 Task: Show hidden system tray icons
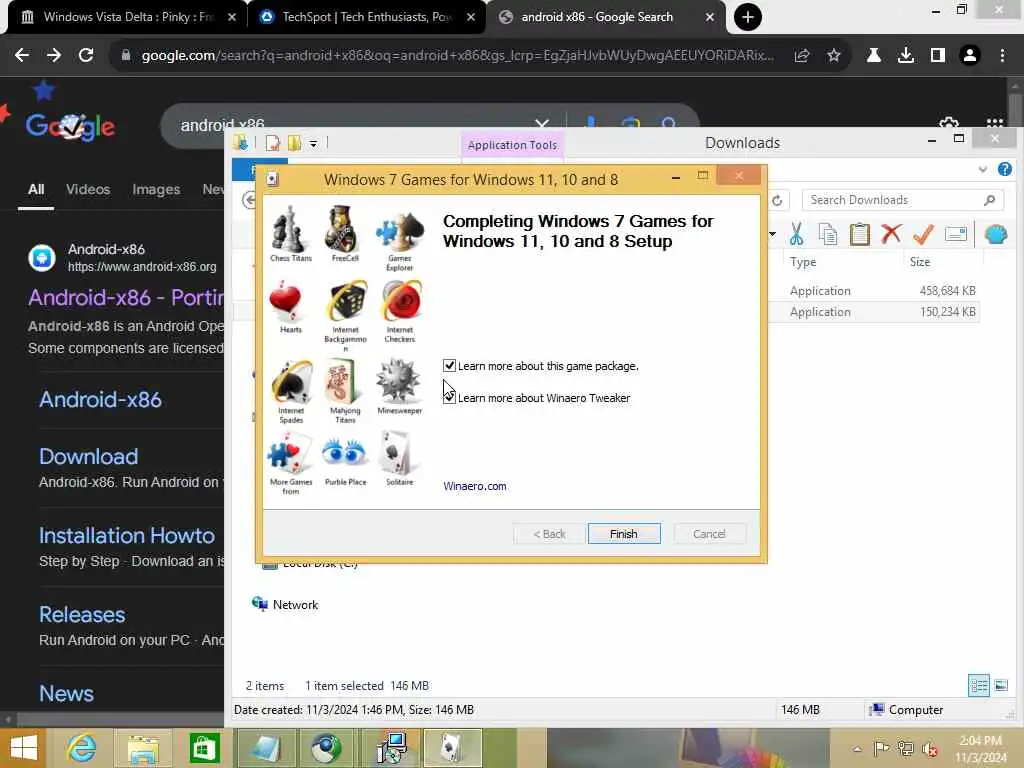[857, 748]
